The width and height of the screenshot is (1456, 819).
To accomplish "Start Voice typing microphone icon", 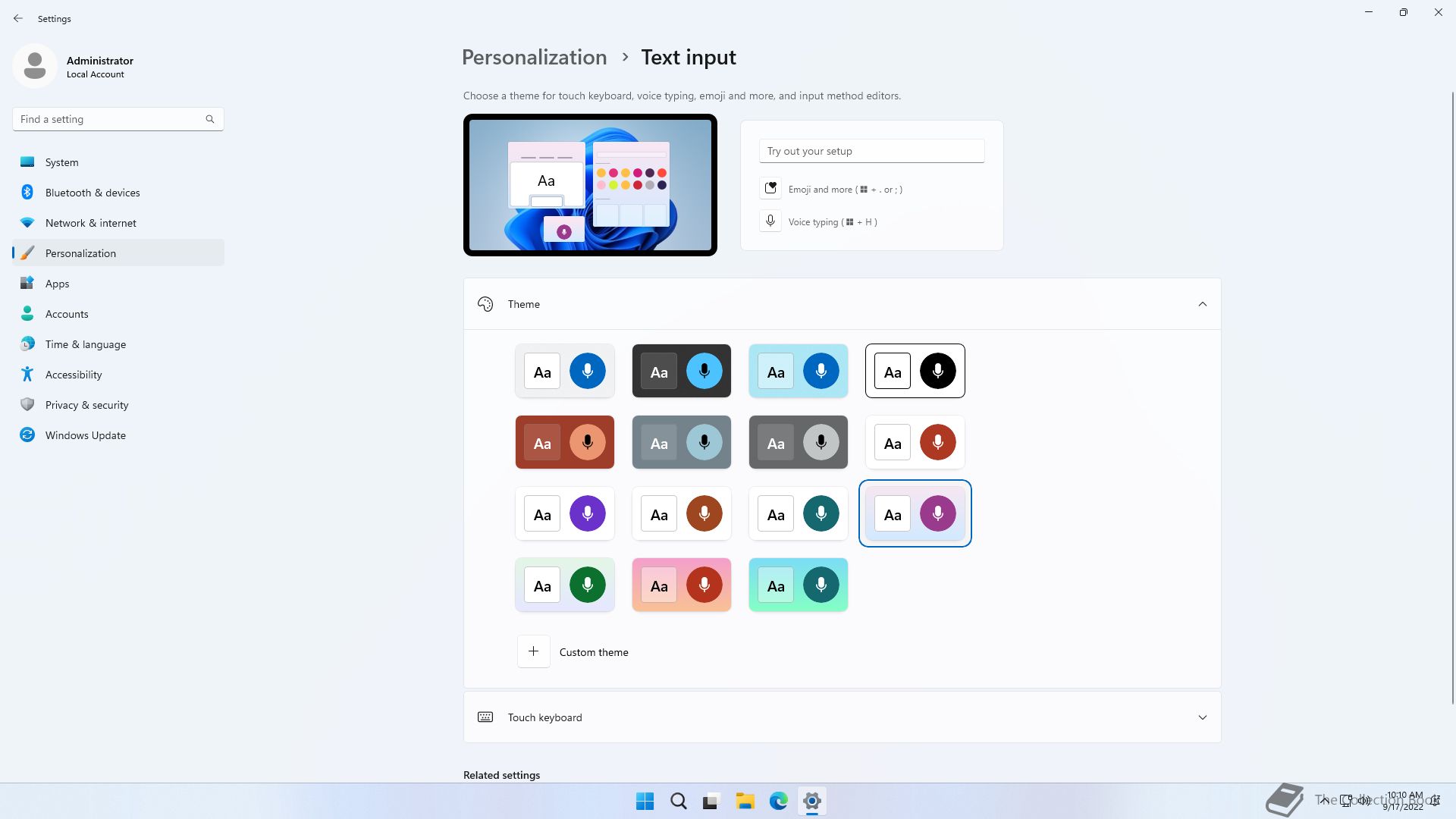I will click(770, 221).
